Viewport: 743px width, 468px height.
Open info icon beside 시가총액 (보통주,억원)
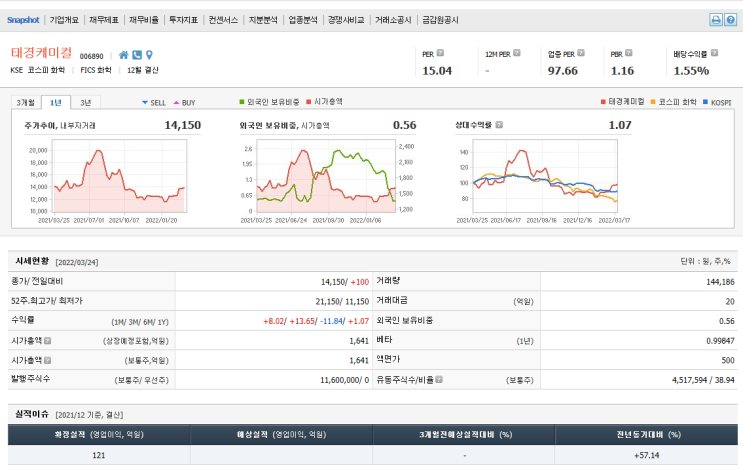pyautogui.click(x=47, y=360)
